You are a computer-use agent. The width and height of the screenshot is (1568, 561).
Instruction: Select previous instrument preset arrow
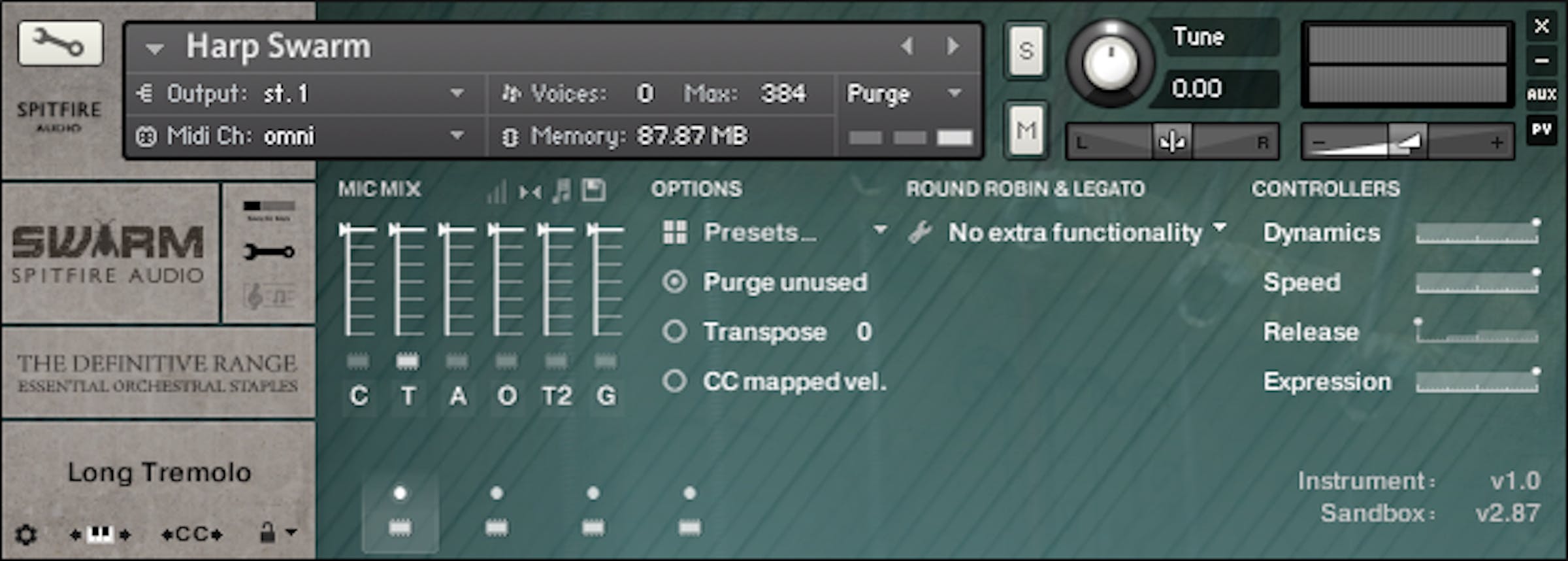coord(907,46)
